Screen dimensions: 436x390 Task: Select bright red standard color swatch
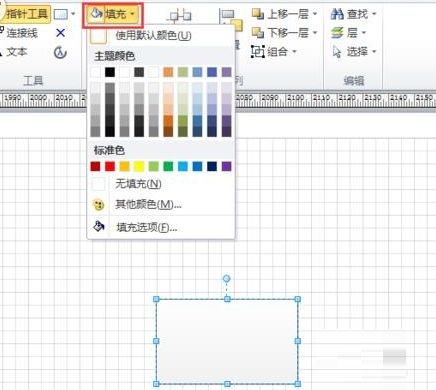pos(110,166)
